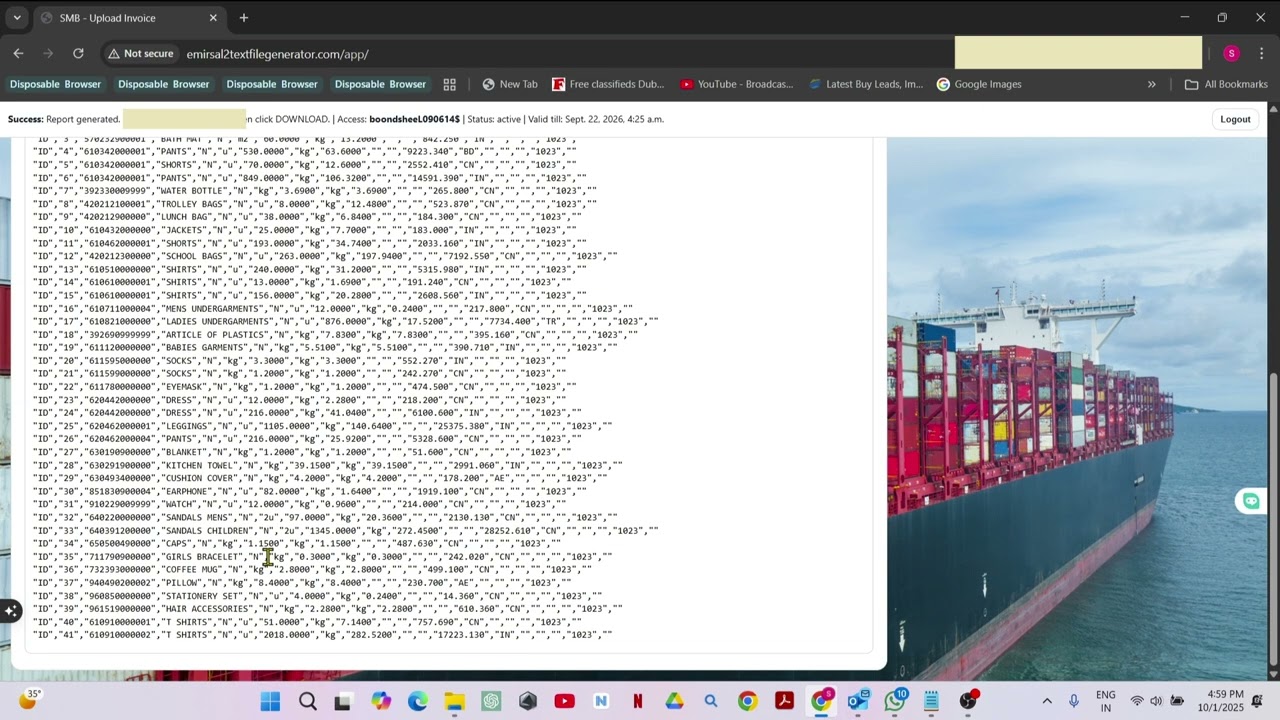Close the SMB - Upload Invoice tab
Screen dimensions: 1280x720
click(213, 18)
